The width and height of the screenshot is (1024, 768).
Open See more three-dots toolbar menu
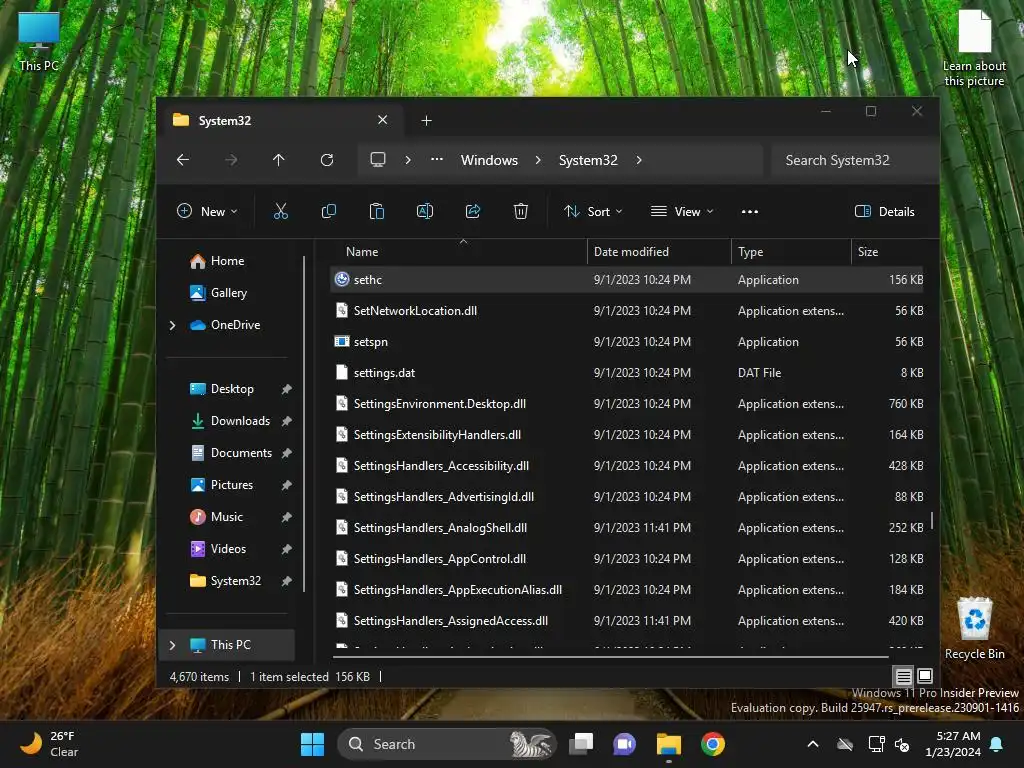tap(750, 212)
